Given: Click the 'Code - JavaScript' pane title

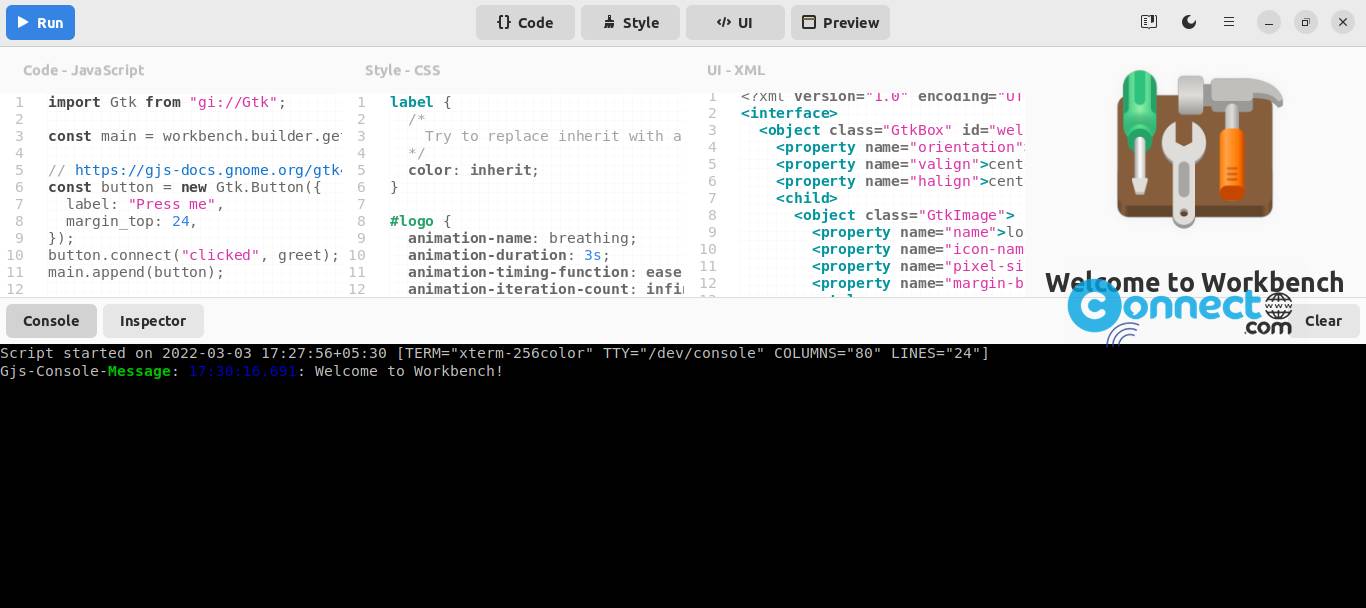Looking at the screenshot, I should click(x=83, y=70).
